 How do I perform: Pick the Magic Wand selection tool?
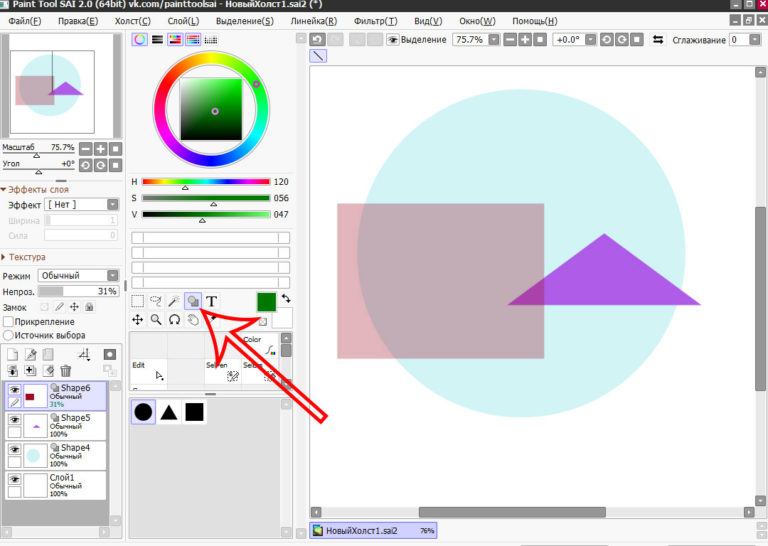point(174,301)
